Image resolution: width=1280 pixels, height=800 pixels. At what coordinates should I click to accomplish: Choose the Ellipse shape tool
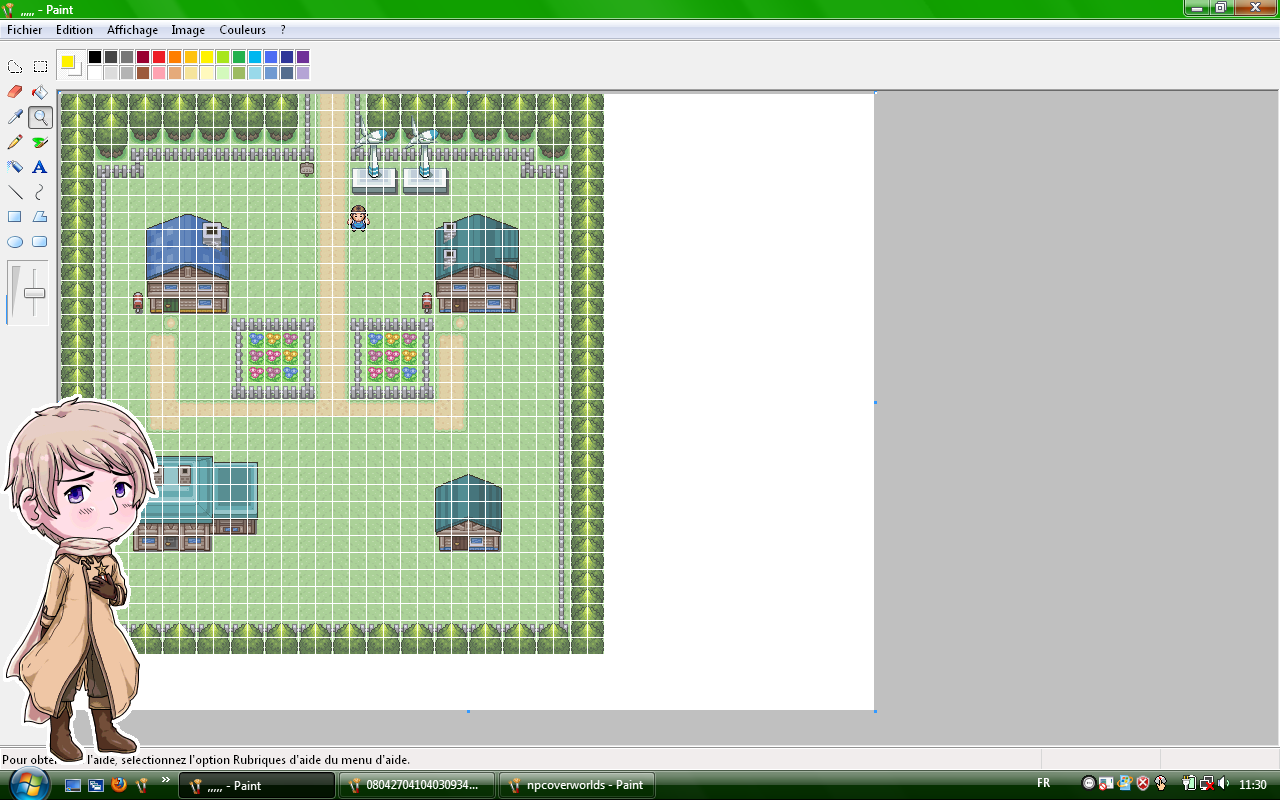(x=15, y=242)
